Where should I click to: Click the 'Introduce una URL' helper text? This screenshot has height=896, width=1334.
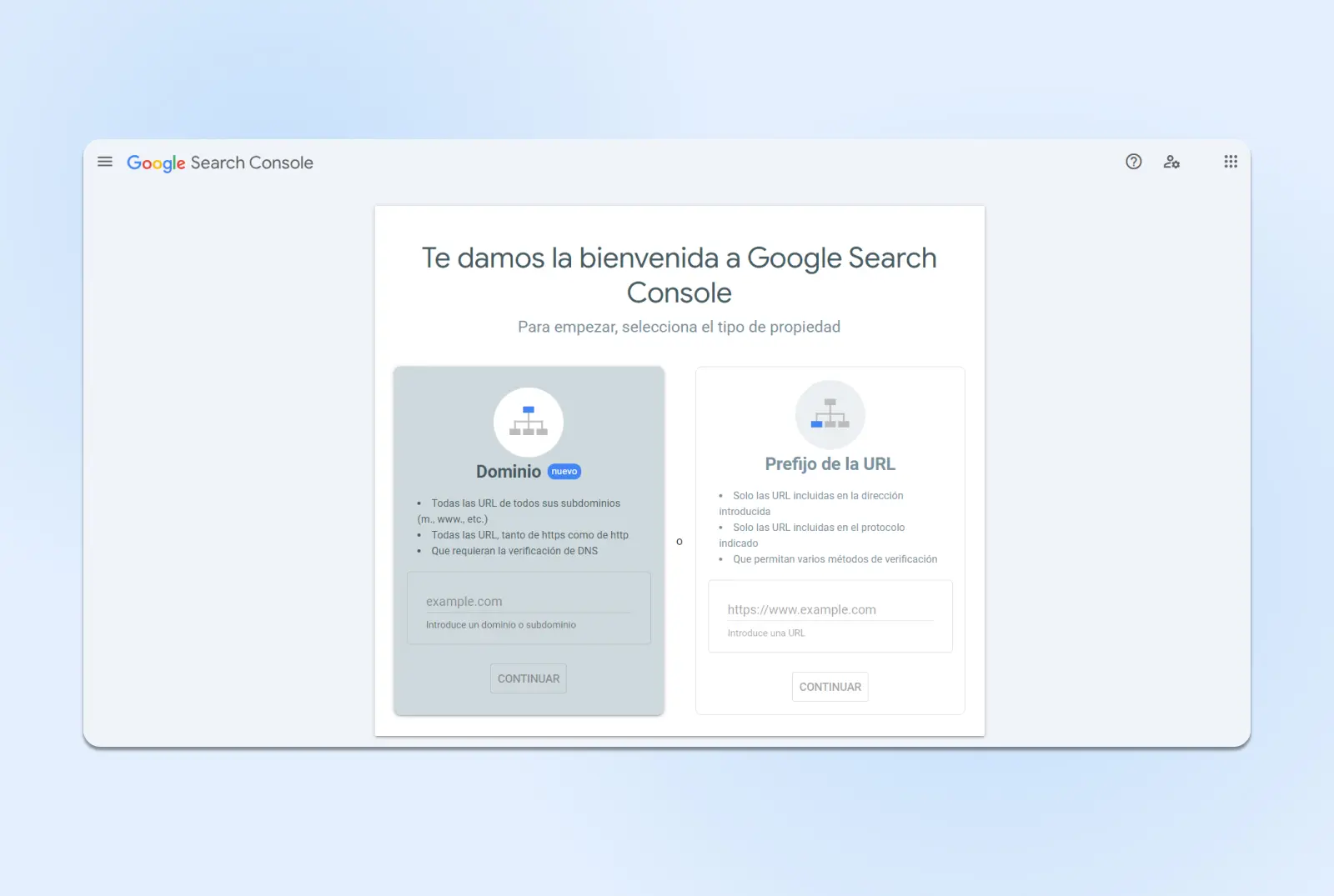coord(766,633)
